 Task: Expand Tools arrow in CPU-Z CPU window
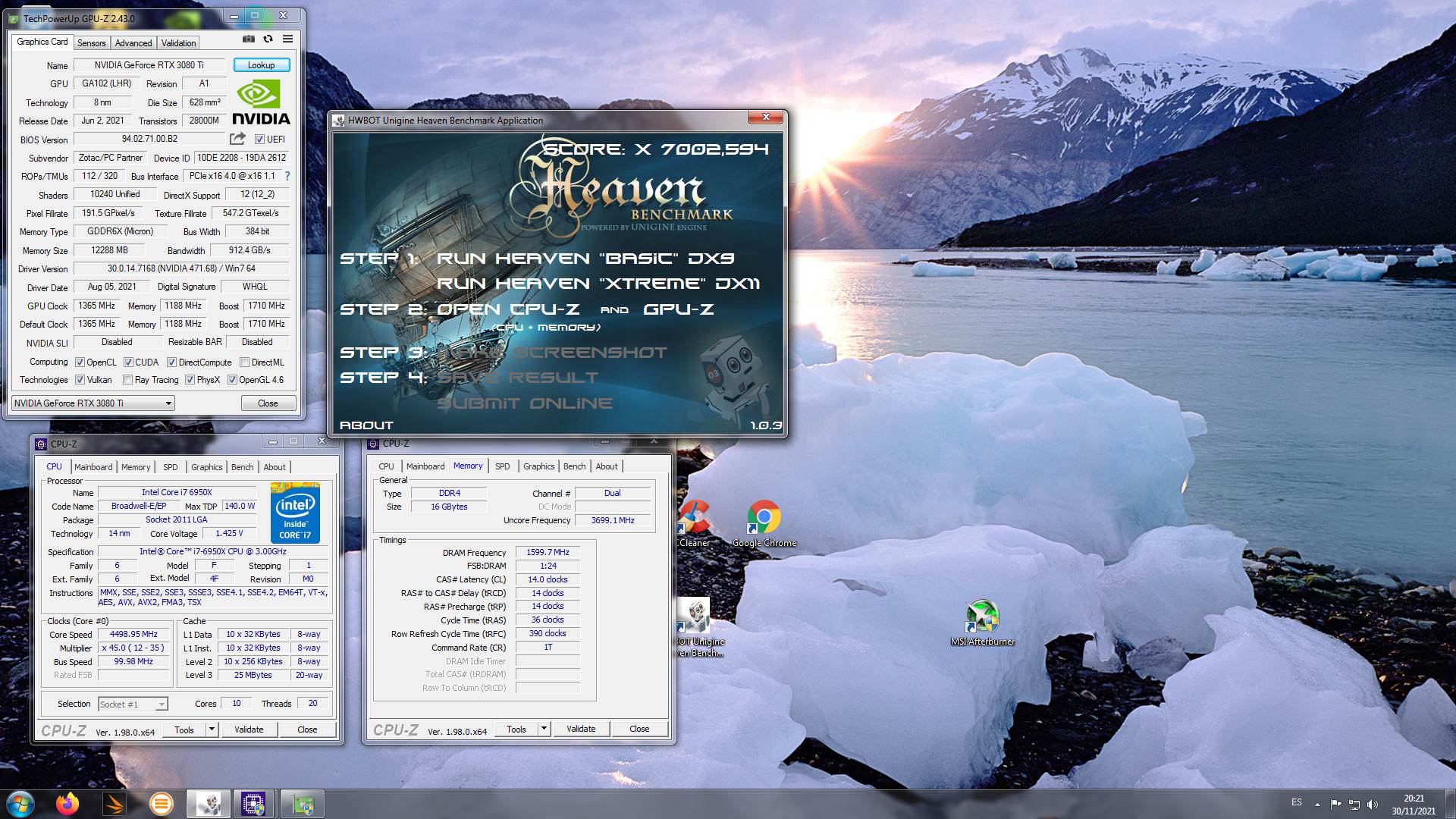[212, 730]
